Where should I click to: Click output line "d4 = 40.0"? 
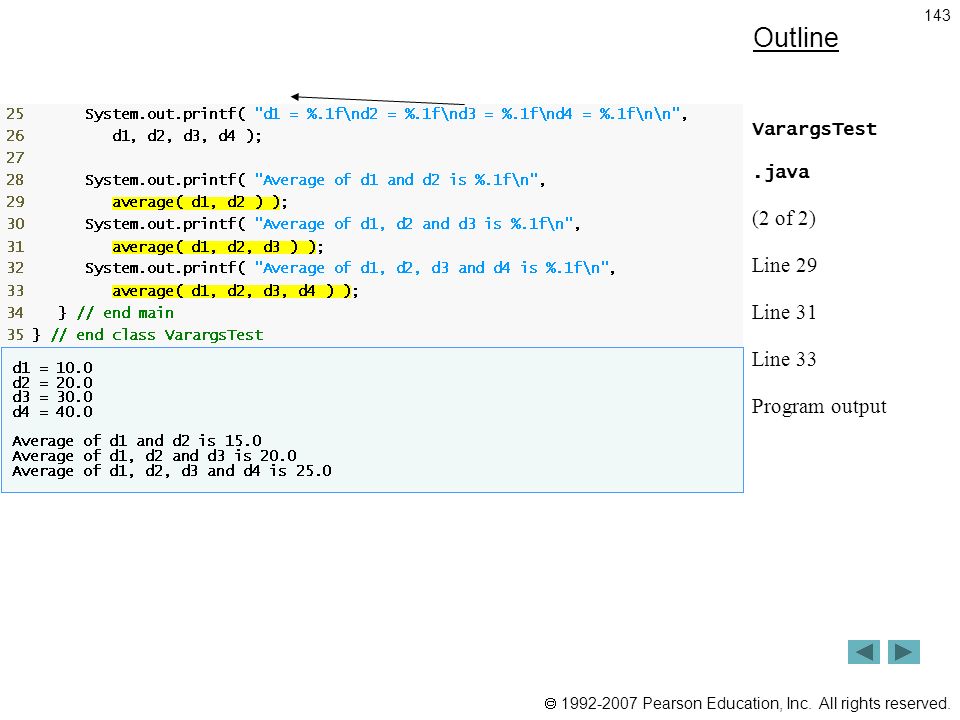click(53, 411)
